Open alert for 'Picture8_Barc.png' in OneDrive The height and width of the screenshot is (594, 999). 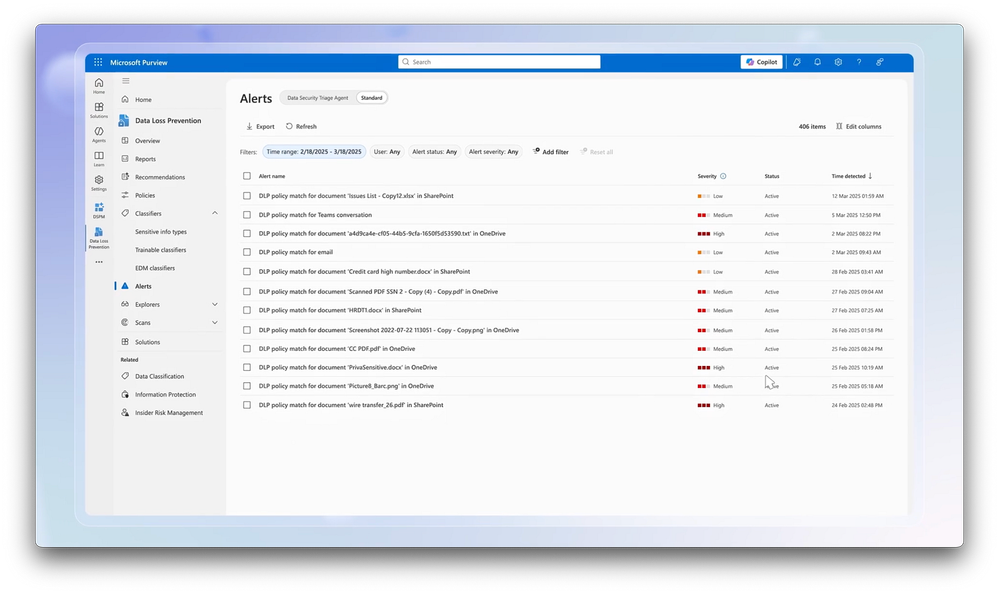[346, 386]
